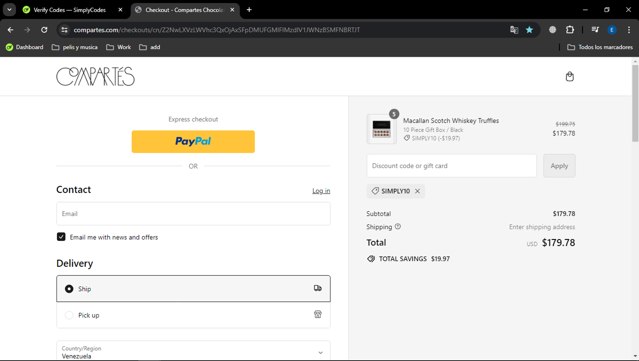The height and width of the screenshot is (361, 639).
Task: Select the Pick up delivery option
Action: [x=193, y=315]
